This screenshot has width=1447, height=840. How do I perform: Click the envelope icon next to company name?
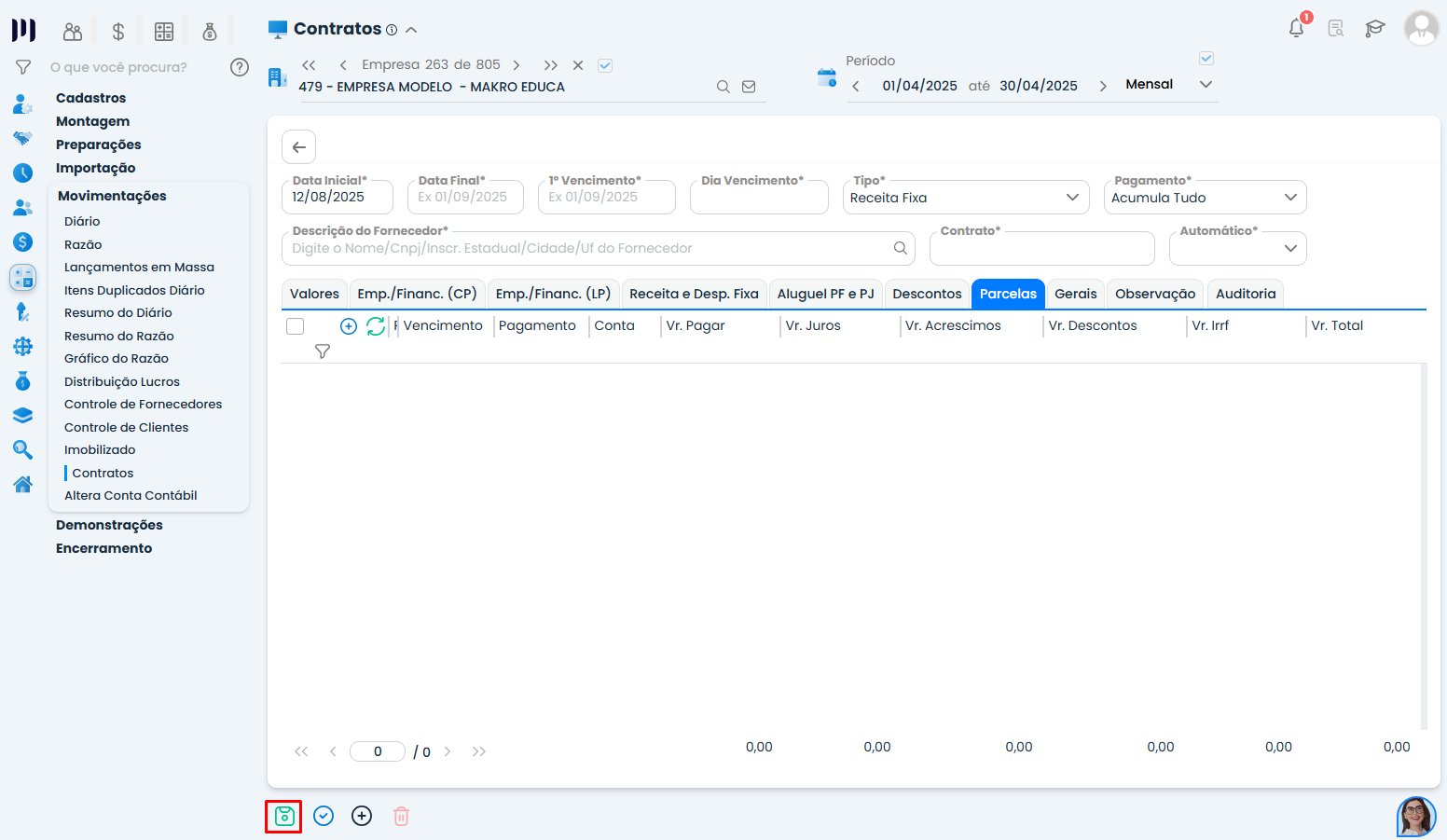(x=749, y=87)
